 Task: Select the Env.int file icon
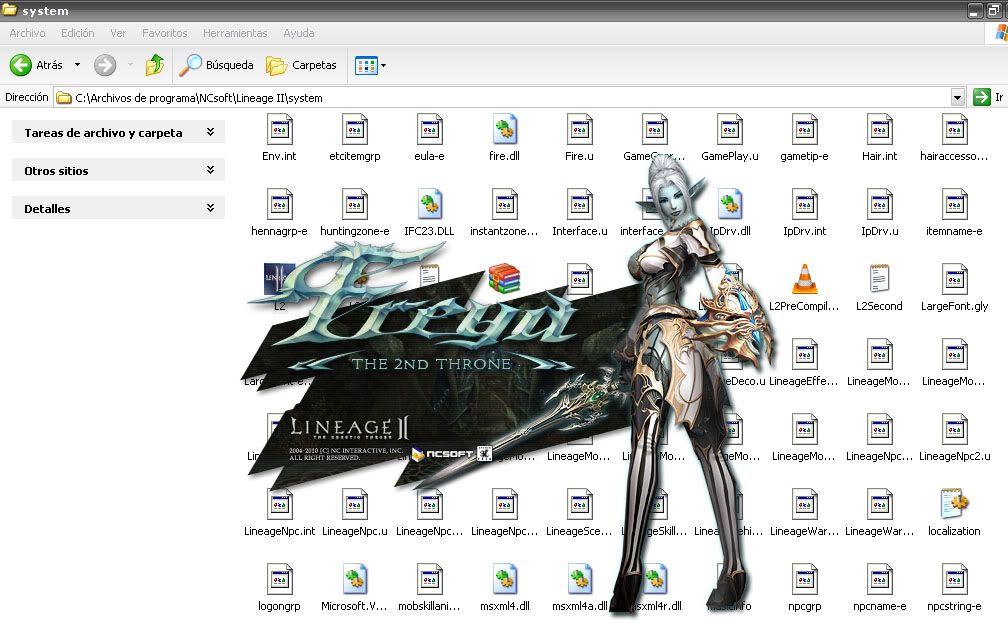(x=280, y=130)
